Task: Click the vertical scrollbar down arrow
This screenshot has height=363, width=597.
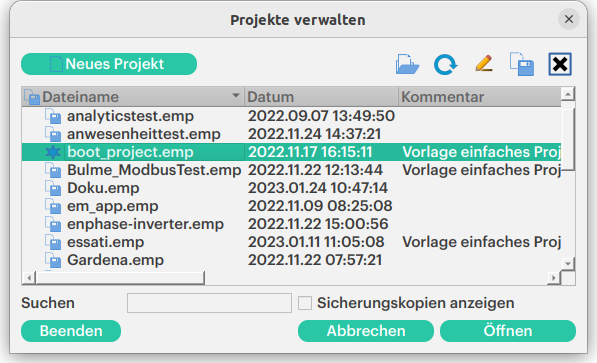Action: coord(568,263)
